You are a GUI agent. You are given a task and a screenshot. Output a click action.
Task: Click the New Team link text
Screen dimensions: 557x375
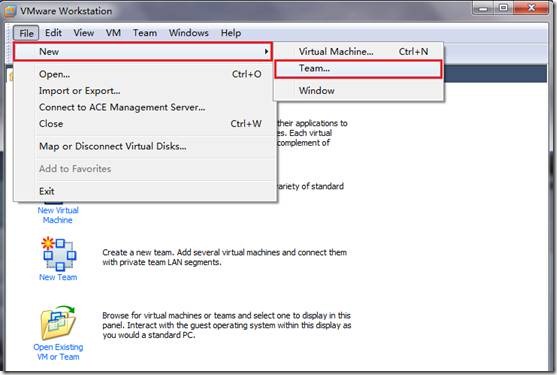(58, 277)
